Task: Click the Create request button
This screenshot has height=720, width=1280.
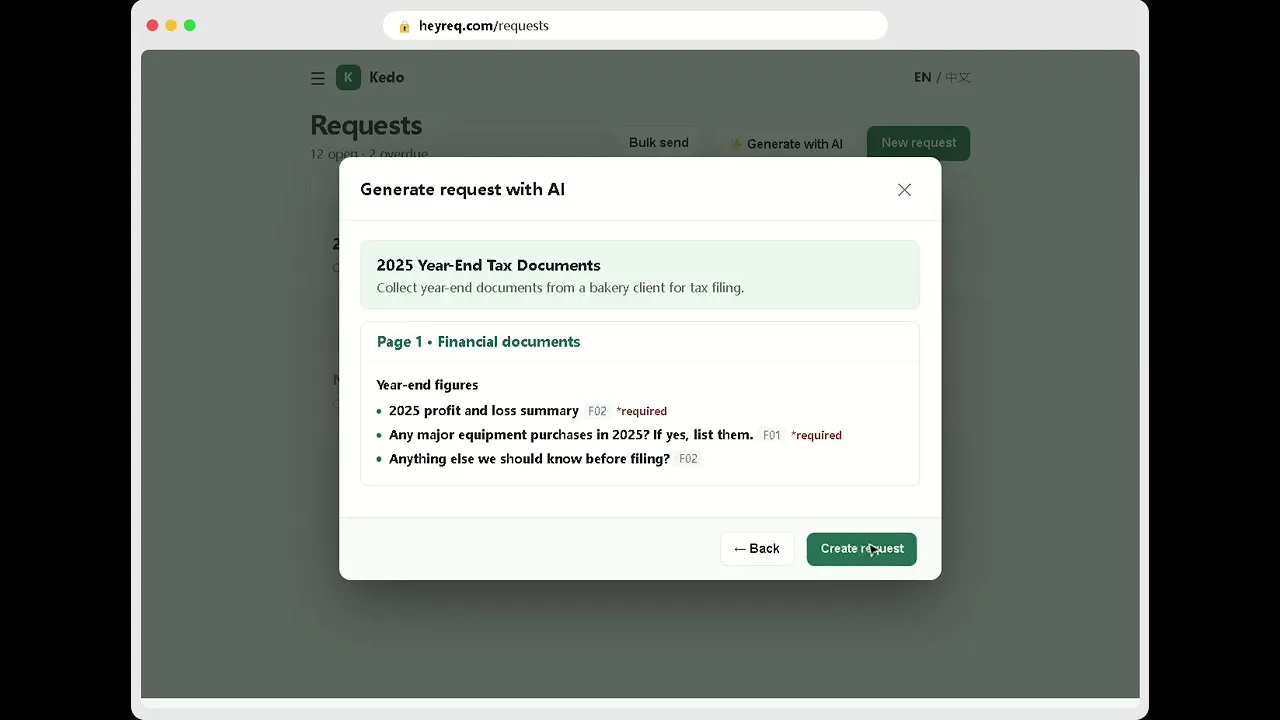Action: (x=862, y=549)
